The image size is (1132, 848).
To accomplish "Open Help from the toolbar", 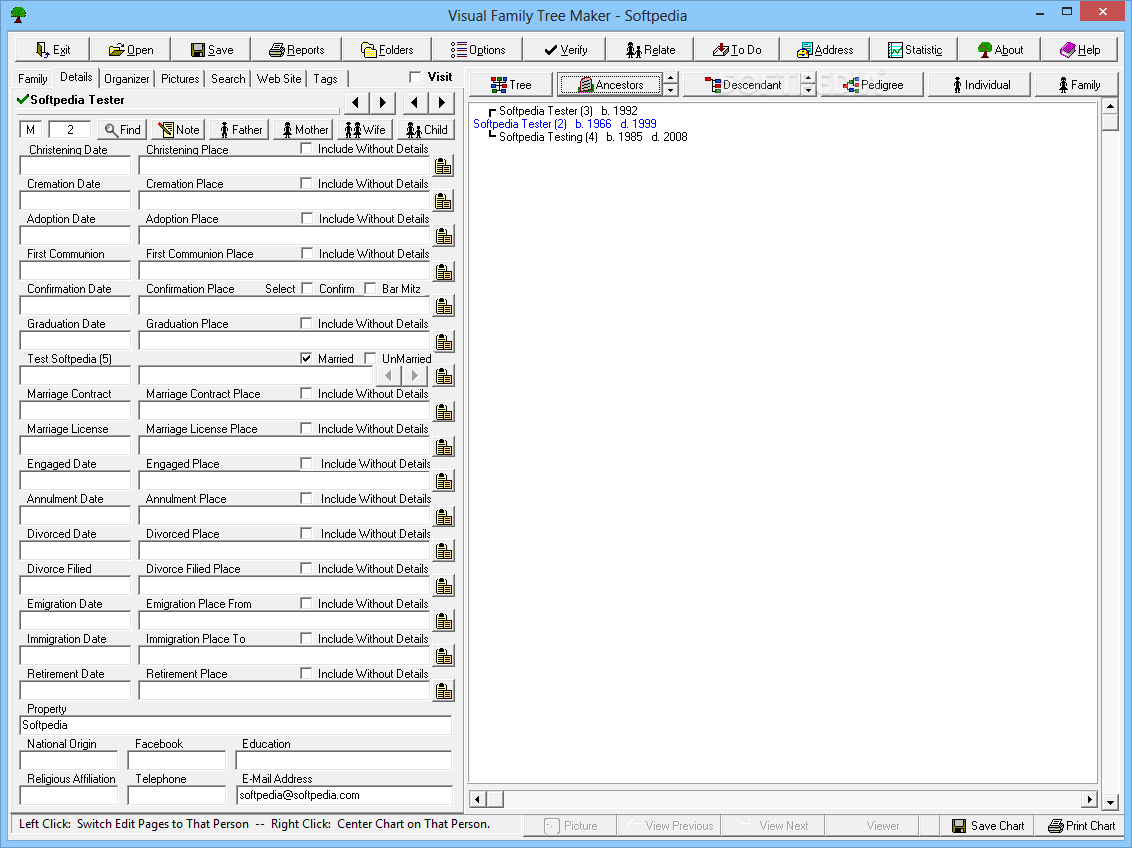I will tap(1079, 50).
